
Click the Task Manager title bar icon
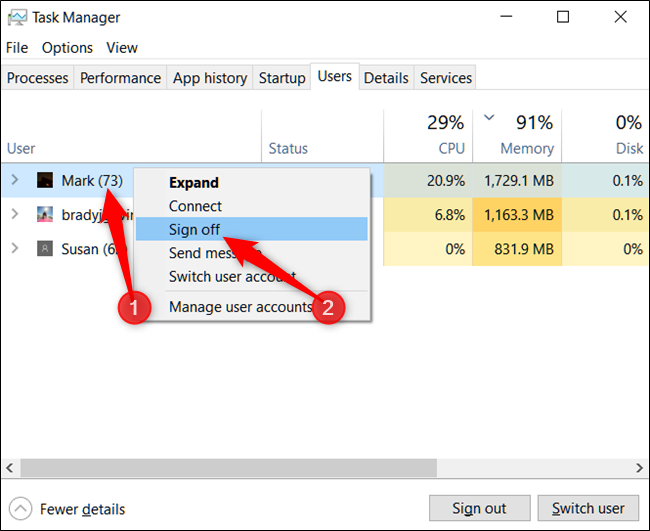[16, 17]
